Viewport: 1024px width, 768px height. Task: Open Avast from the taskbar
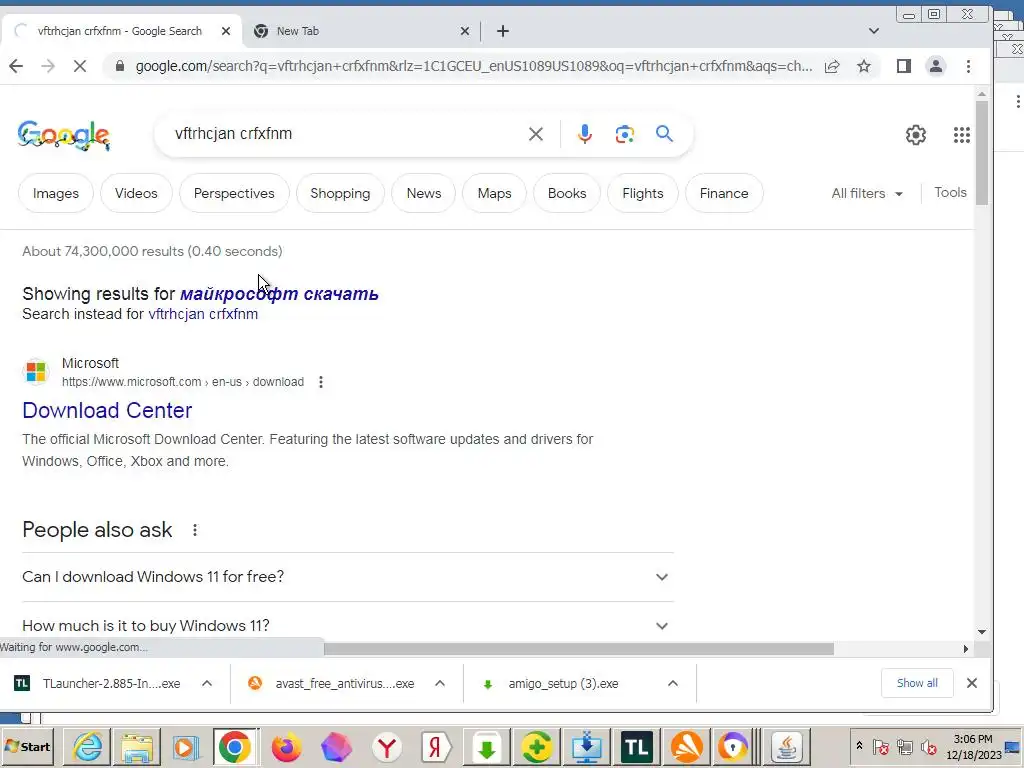click(686, 747)
